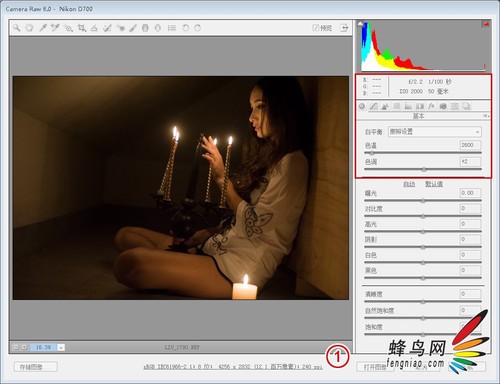Click the 默认值 (Default) link
This screenshot has height=384, width=500.
coord(434,184)
